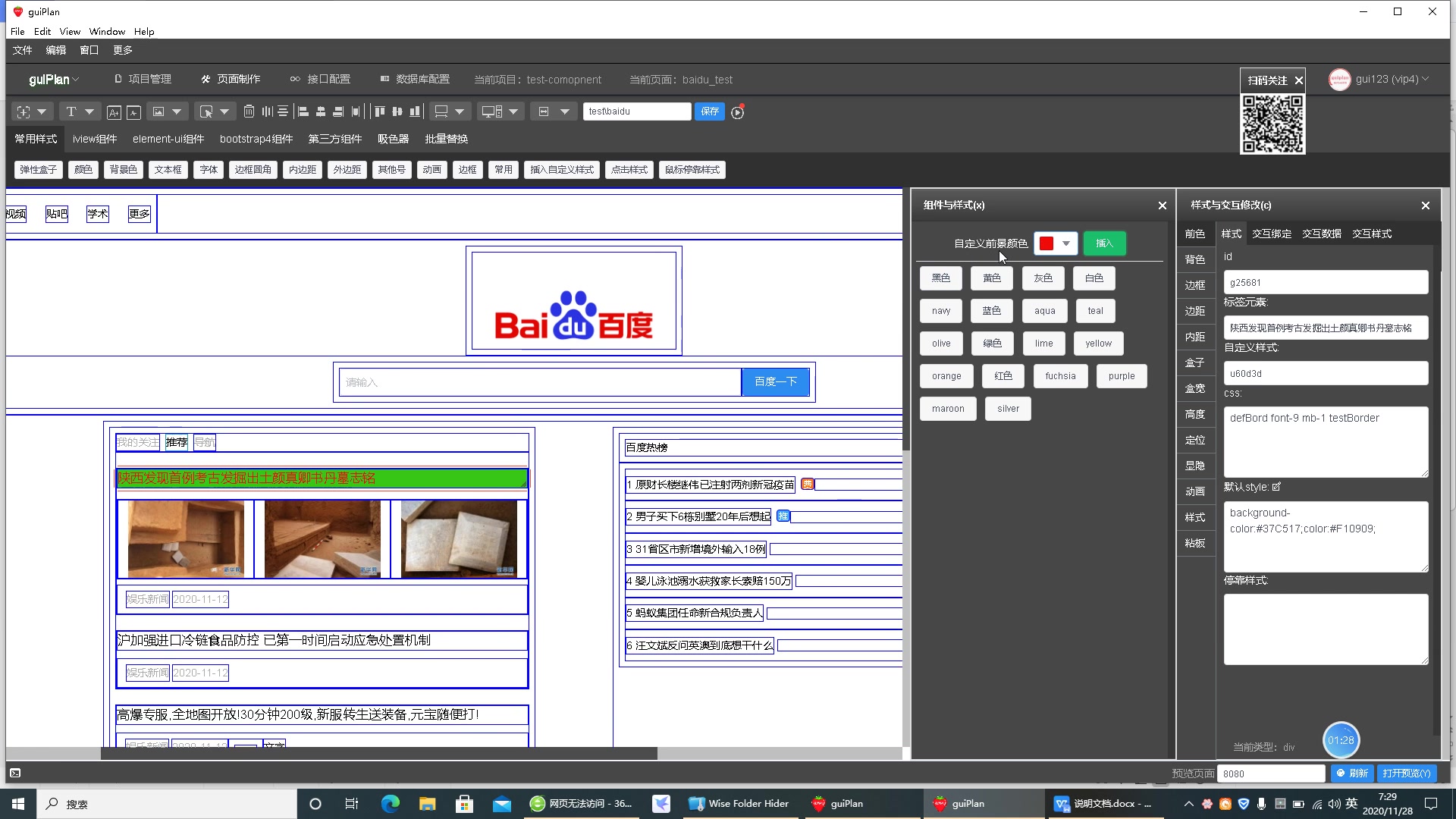Click the blue 保存 button

pyautogui.click(x=710, y=111)
